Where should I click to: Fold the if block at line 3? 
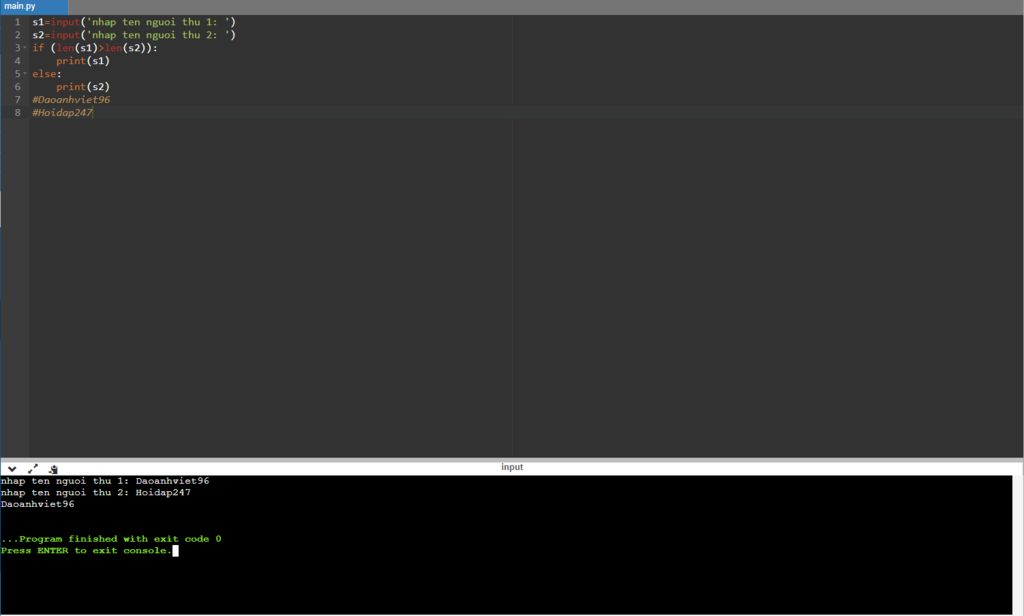[x=25, y=48]
